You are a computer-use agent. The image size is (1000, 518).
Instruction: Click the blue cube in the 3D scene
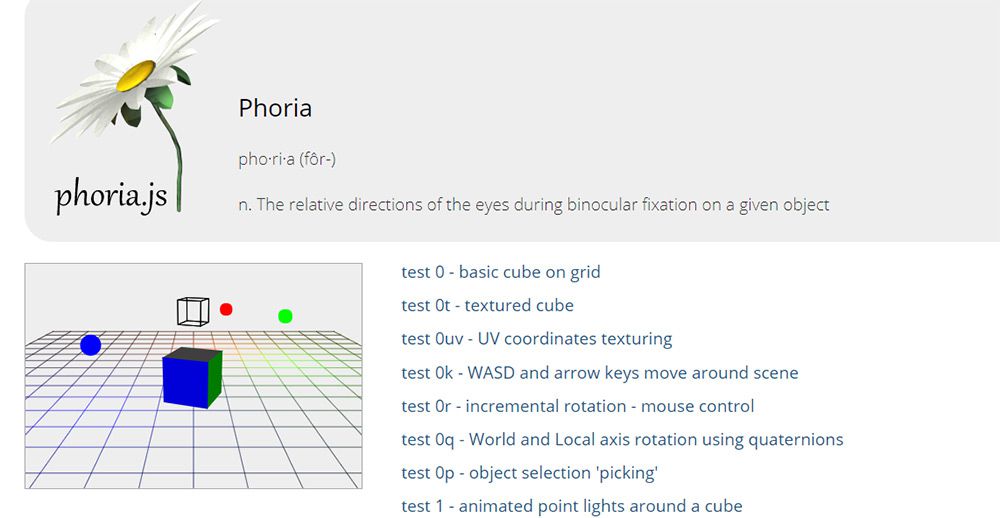tap(184, 378)
